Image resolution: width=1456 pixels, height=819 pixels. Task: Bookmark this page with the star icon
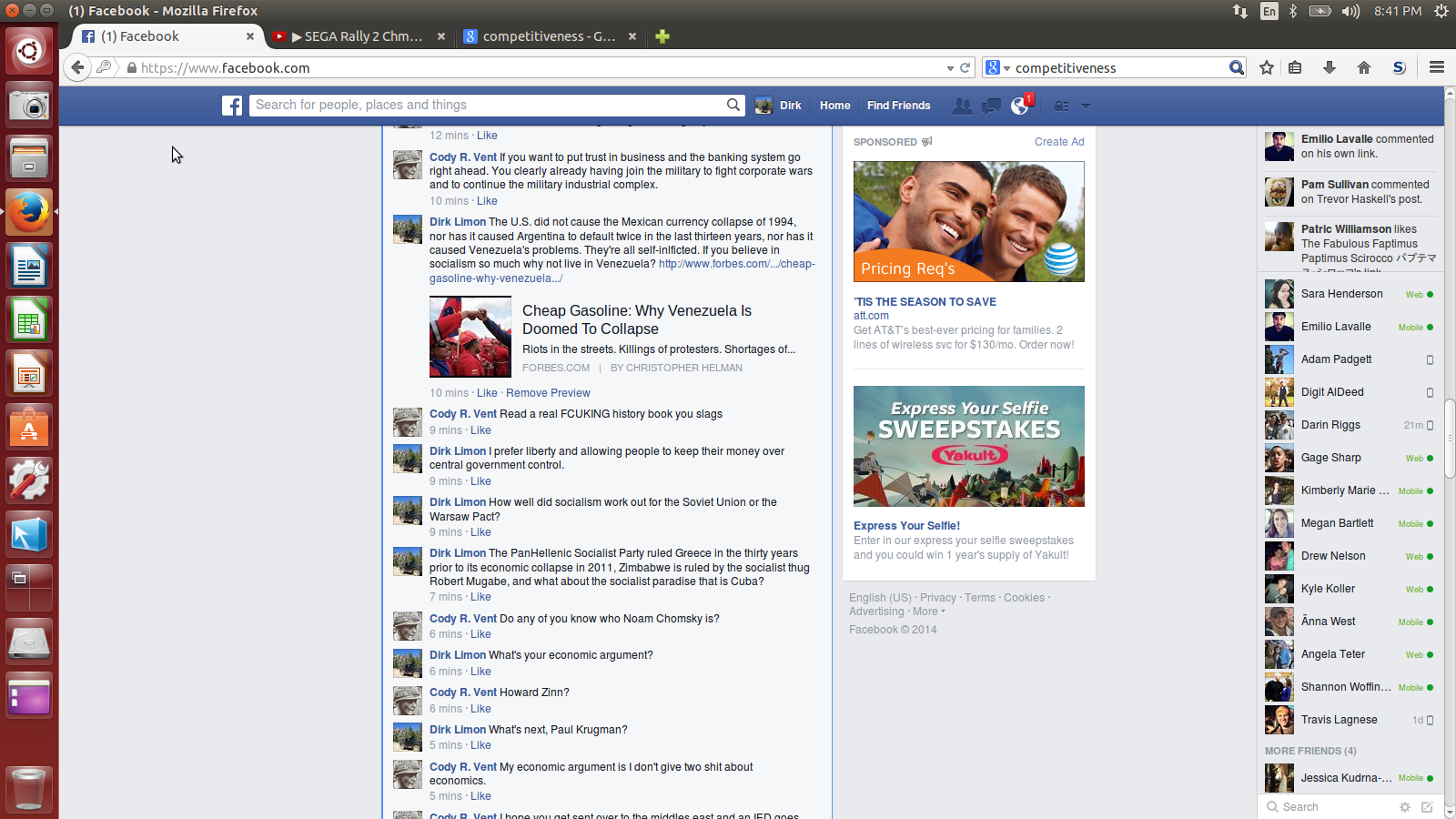coord(1266,67)
